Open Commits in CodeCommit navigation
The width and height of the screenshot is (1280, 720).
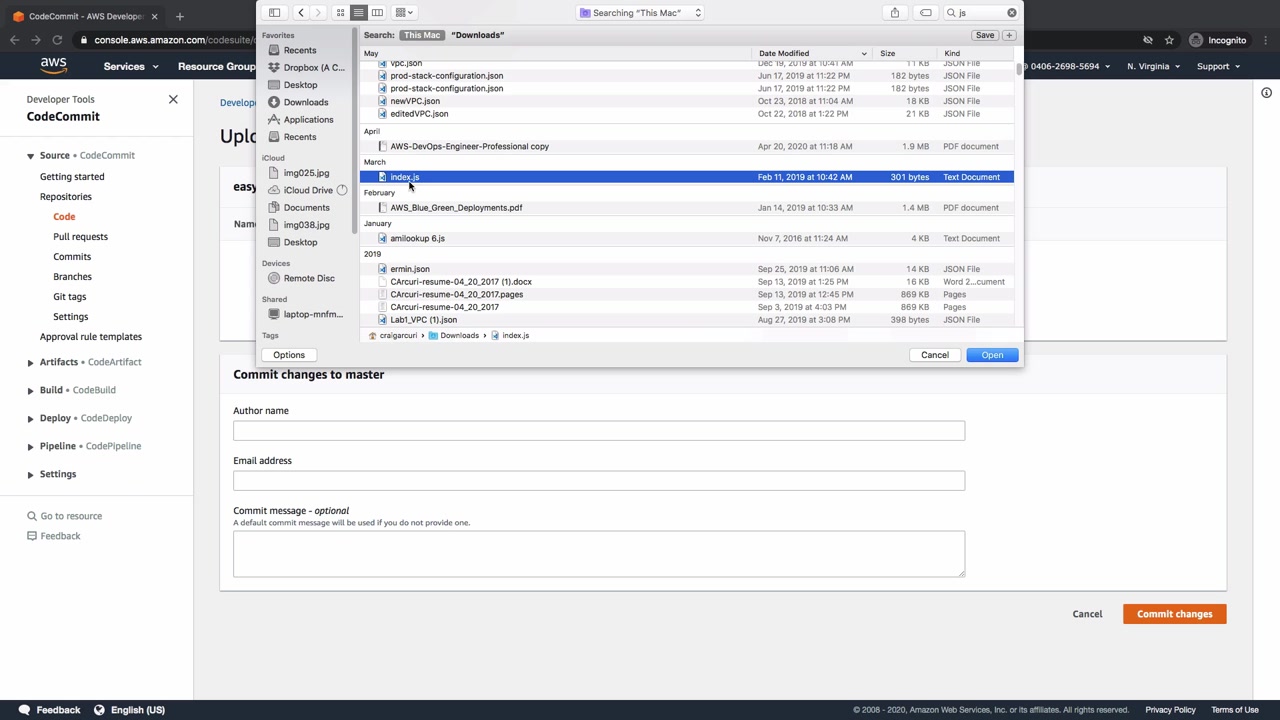coord(72,257)
